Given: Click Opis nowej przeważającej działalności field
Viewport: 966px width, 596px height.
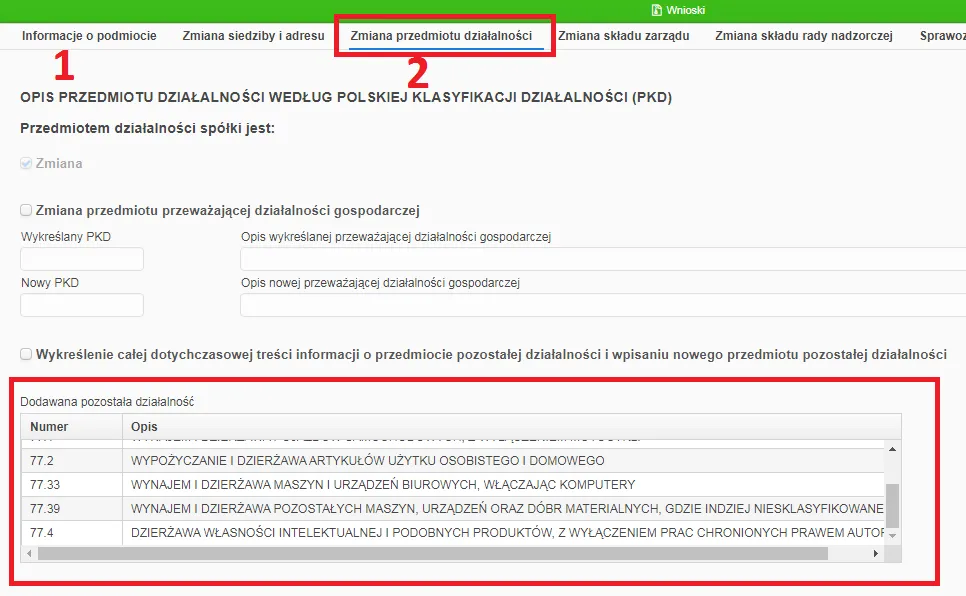Looking at the screenshot, I should tap(603, 305).
